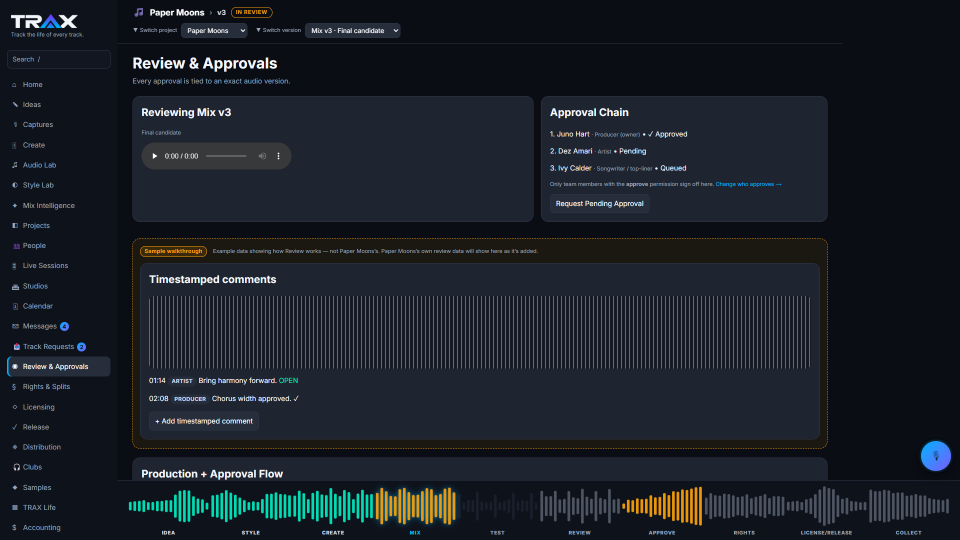This screenshot has height=540, width=960.
Task: Select the STYLE stage in the flow bar
Action: pos(250,533)
